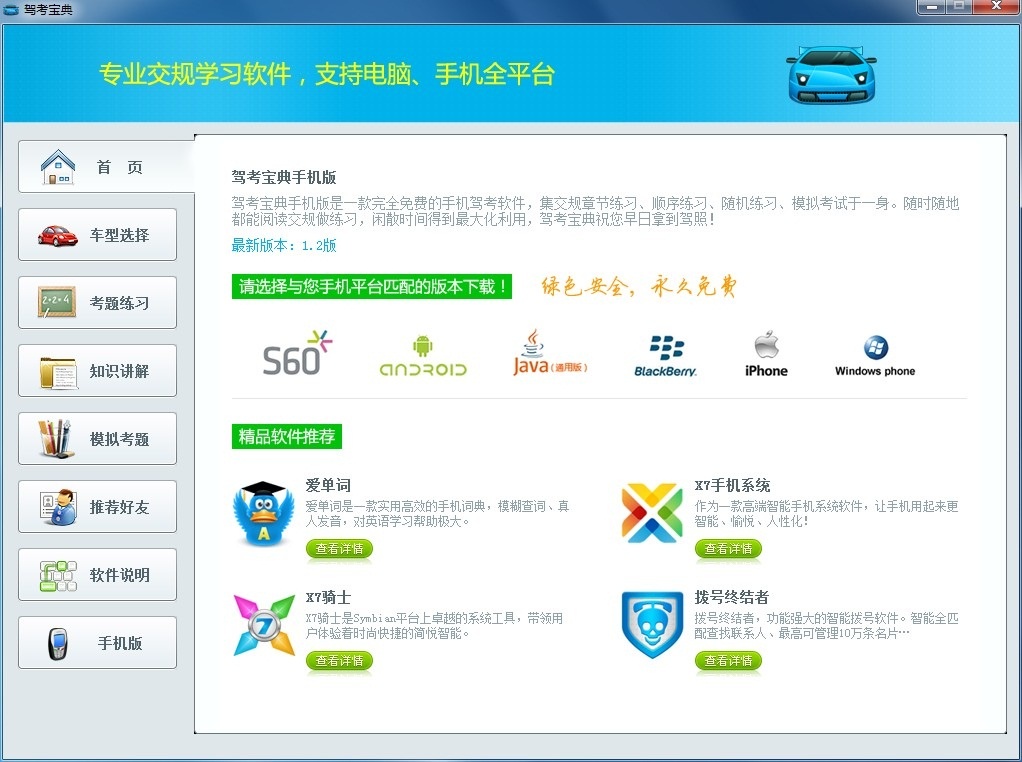Open the 首页 home tab
The width and height of the screenshot is (1022, 762).
coord(106,166)
